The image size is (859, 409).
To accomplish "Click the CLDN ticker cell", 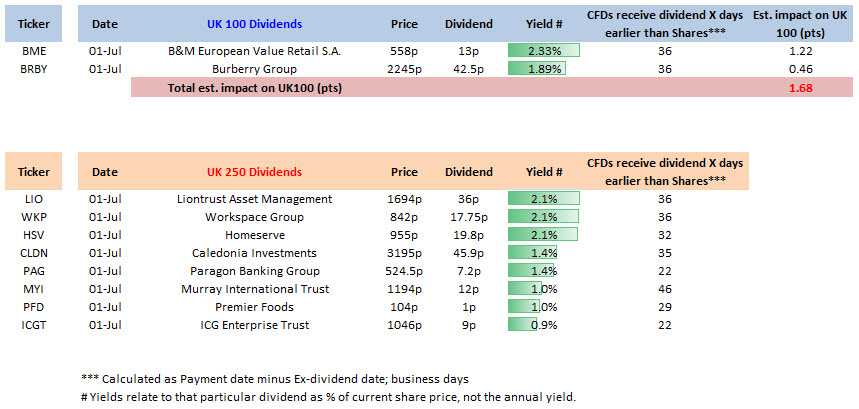I will tap(33, 253).
